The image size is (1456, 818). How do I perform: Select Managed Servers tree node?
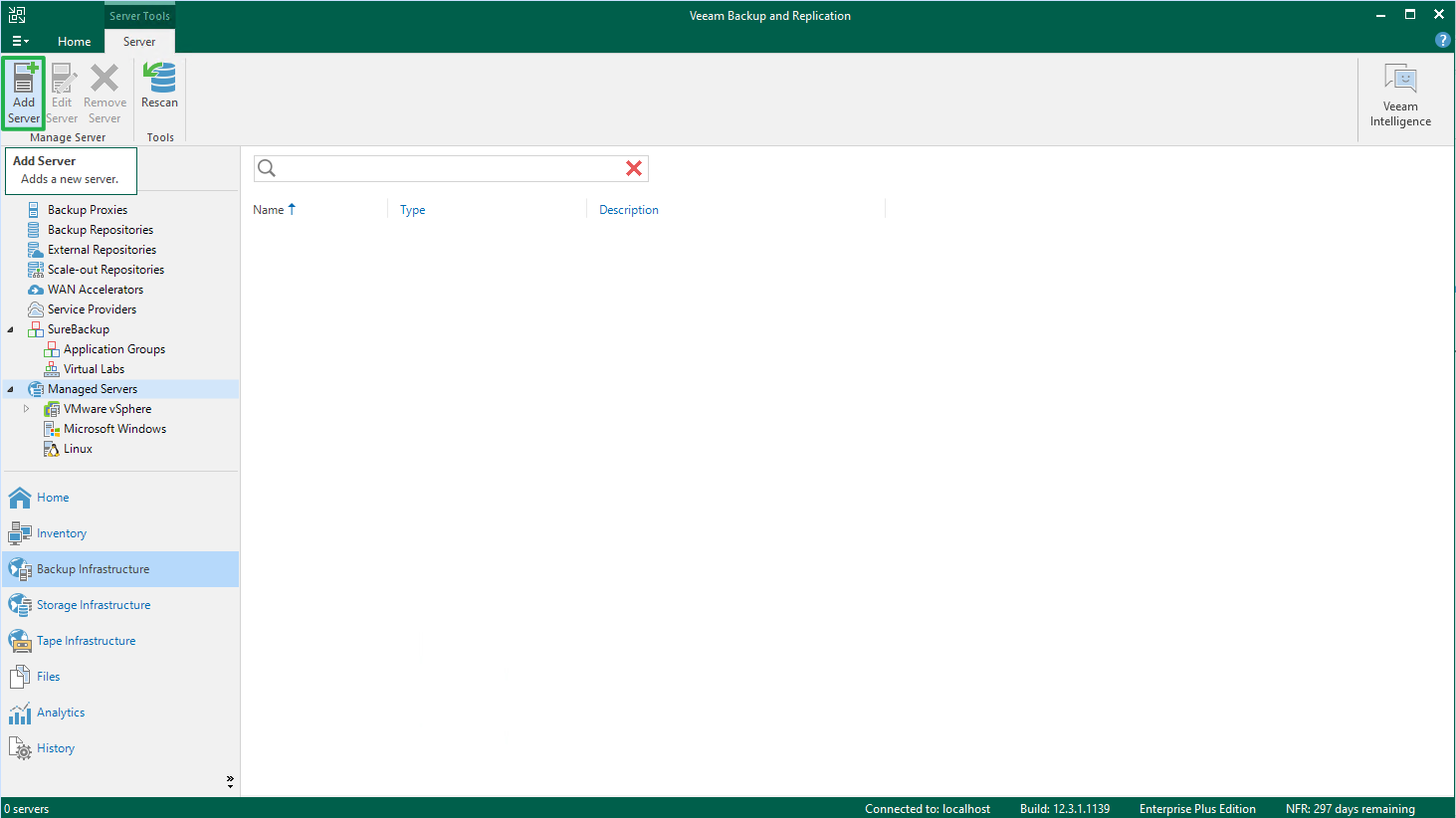pos(93,389)
